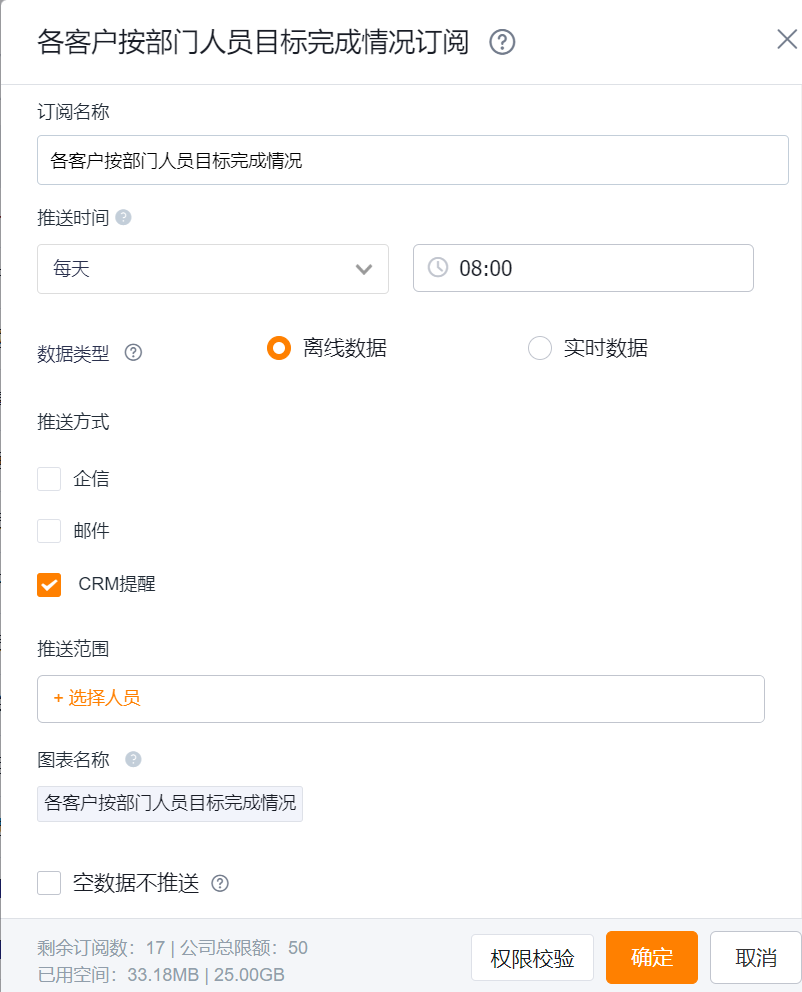Enable the 企信 push method checkbox
This screenshot has width=802, height=992.
49,479
